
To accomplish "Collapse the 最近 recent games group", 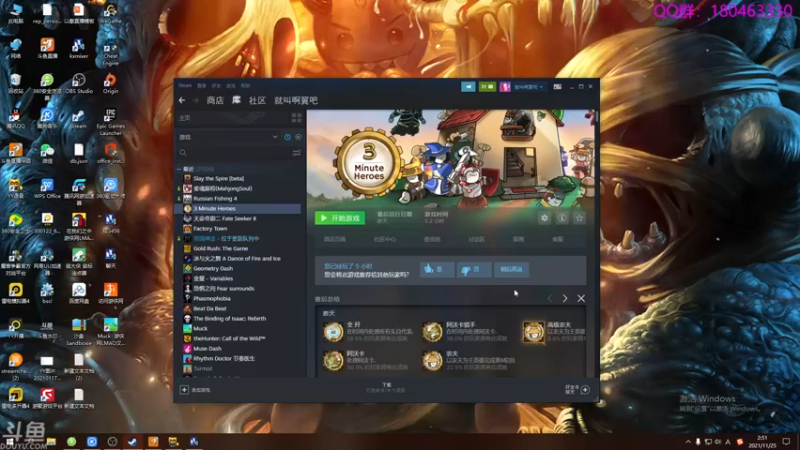I will [x=179, y=169].
